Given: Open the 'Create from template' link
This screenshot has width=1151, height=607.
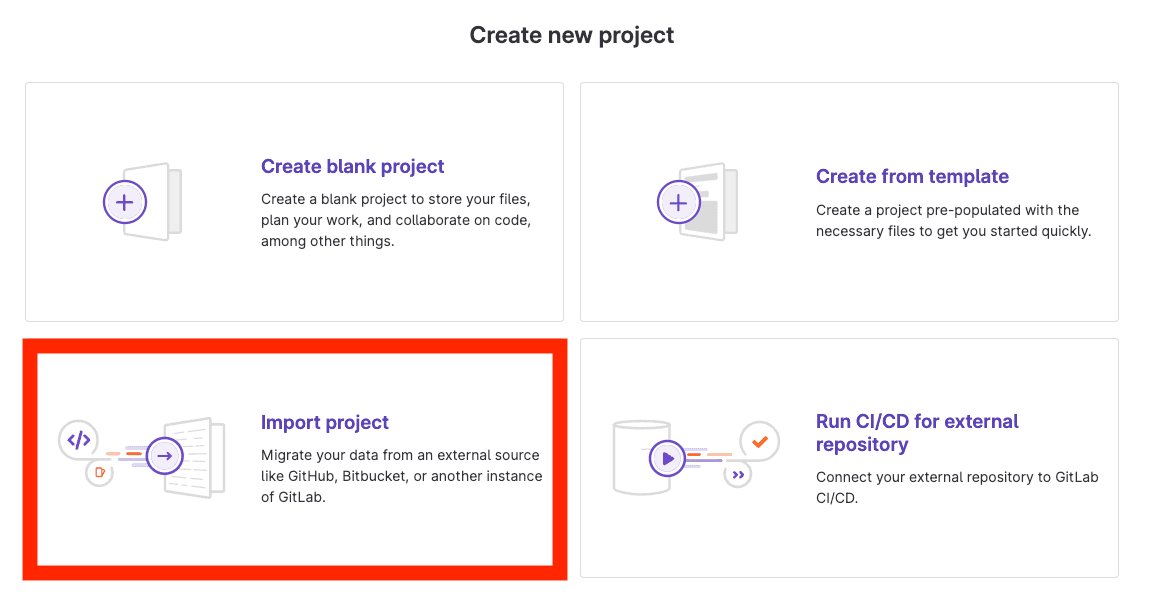Looking at the screenshot, I should pos(912,176).
